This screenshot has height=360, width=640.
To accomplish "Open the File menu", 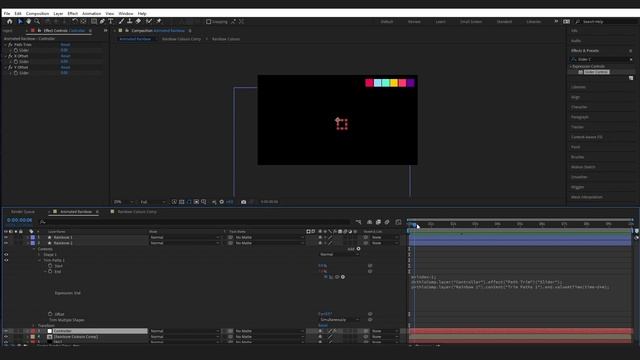I will (x=7, y=13).
